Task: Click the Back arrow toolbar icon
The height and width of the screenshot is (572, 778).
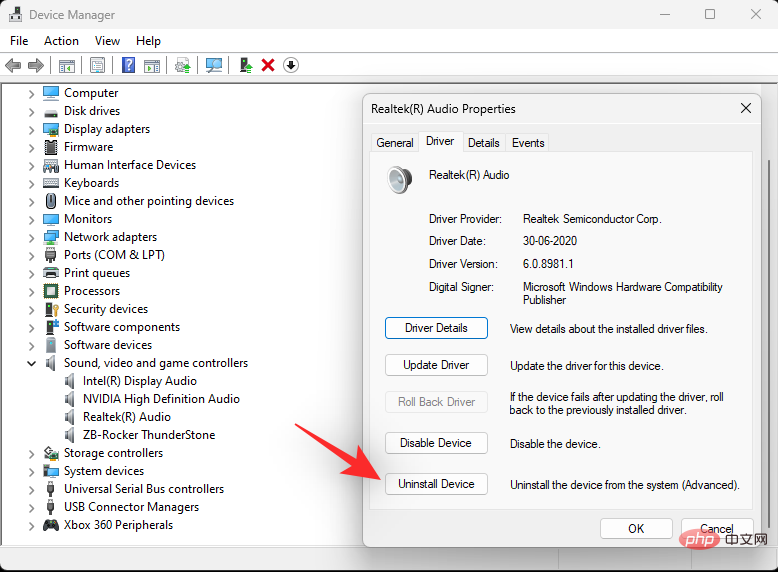Action: (x=13, y=65)
